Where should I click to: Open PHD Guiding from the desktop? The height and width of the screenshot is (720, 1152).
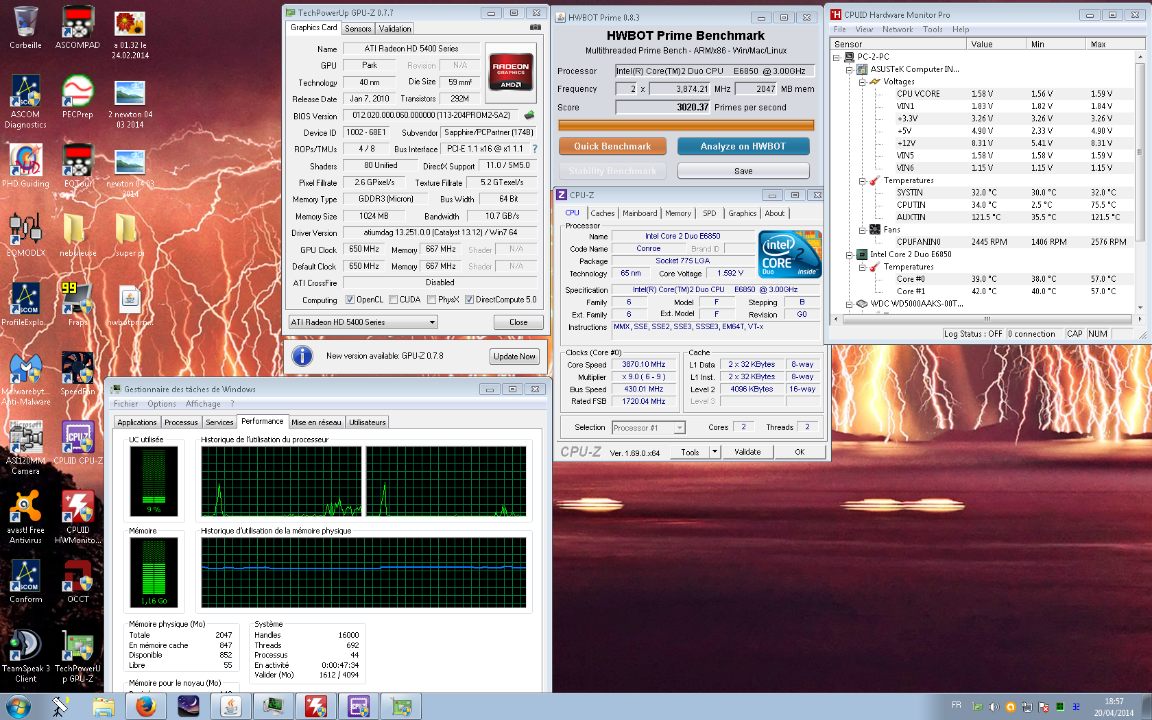pos(25,165)
